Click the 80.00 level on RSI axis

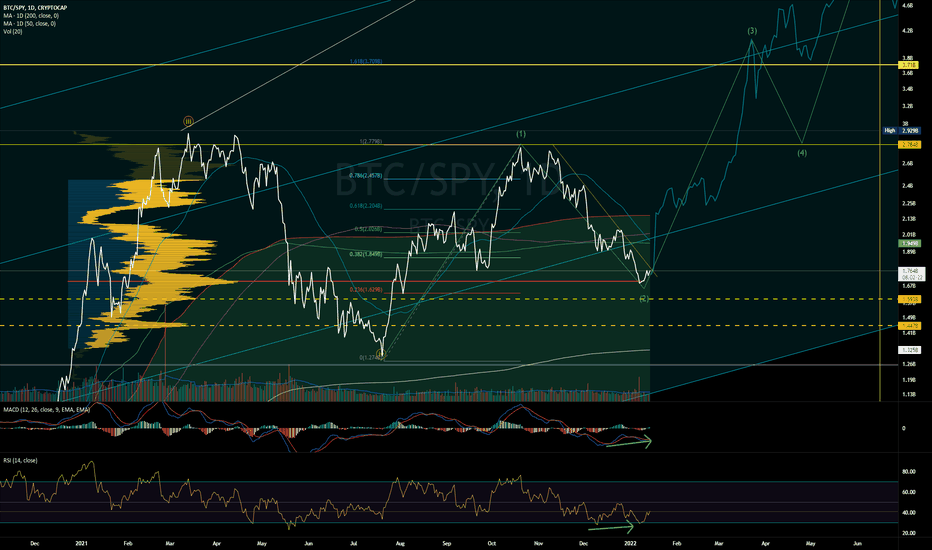point(909,472)
